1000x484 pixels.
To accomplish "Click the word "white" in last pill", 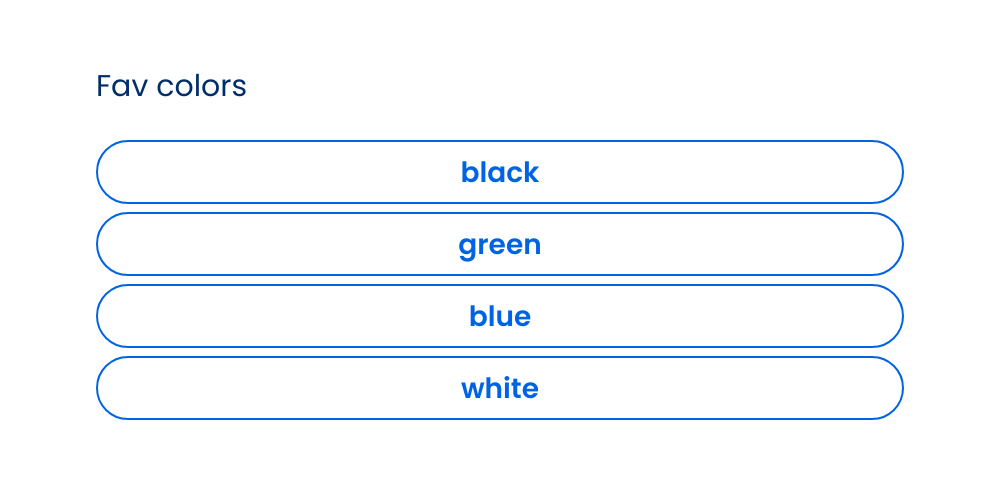I will coord(499,388).
